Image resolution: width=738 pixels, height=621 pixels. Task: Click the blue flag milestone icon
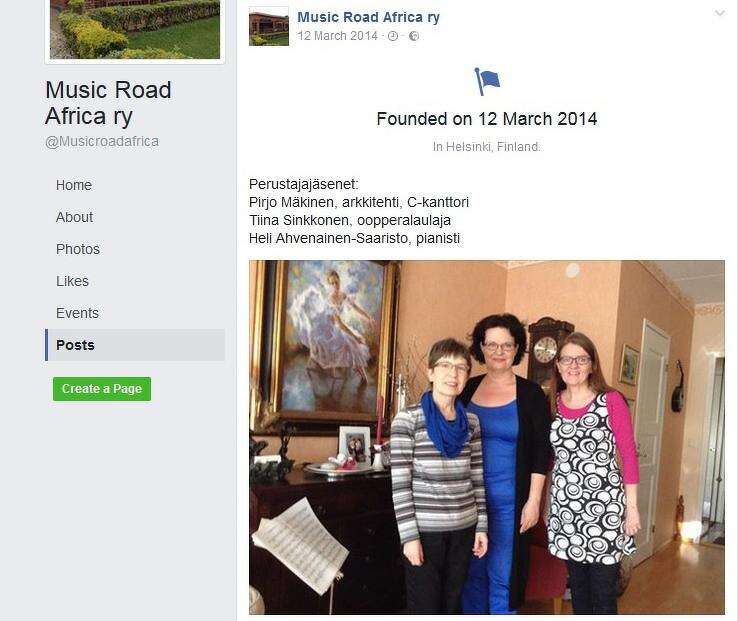(x=487, y=81)
